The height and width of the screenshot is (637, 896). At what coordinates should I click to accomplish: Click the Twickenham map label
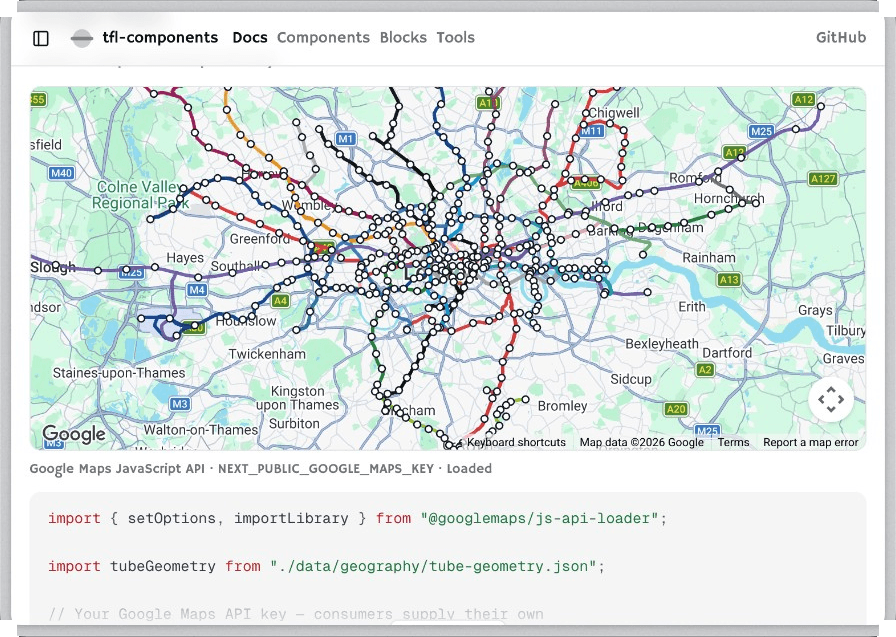point(267,354)
